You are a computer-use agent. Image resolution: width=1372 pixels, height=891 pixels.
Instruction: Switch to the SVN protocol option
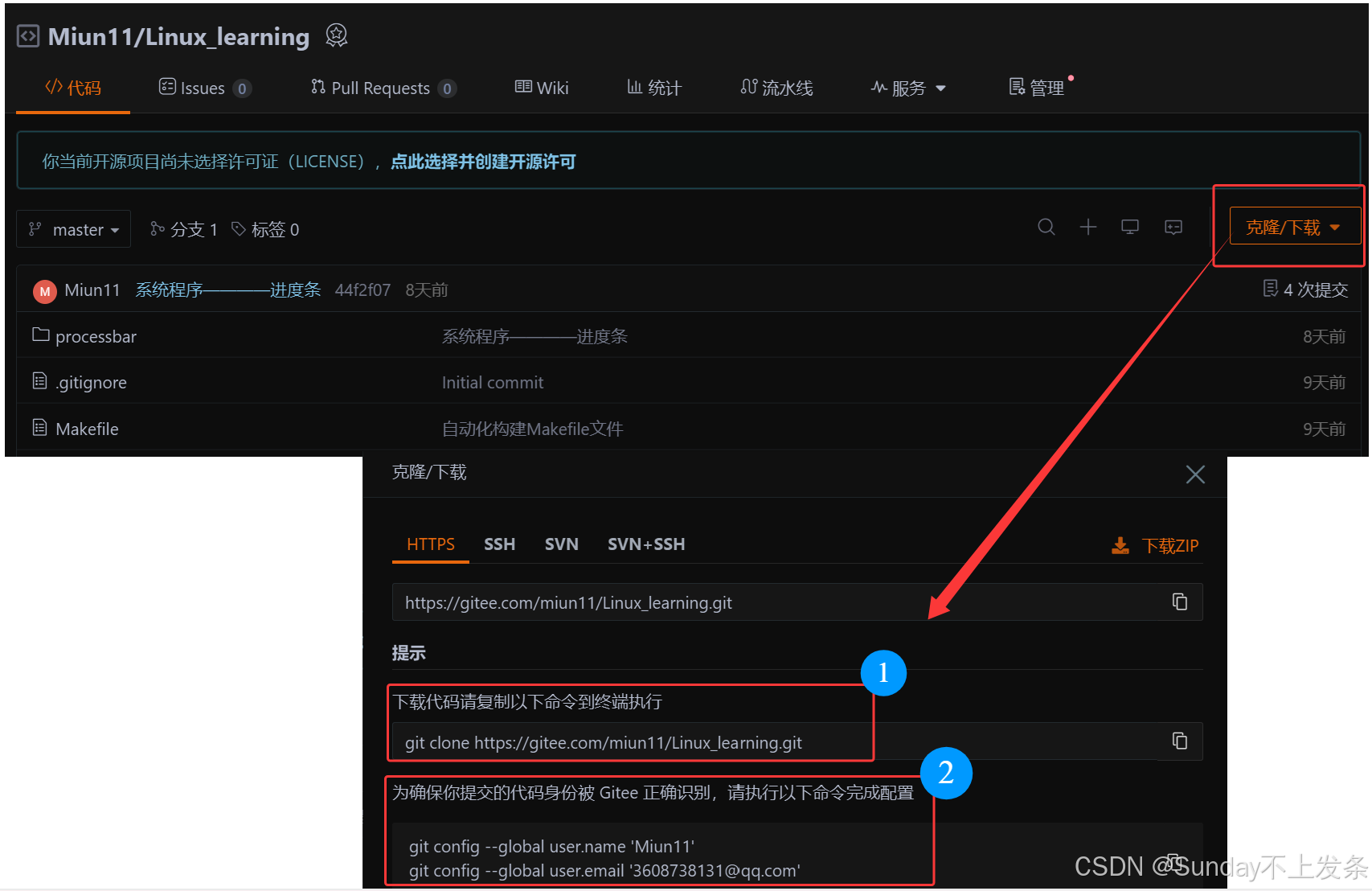[561, 544]
